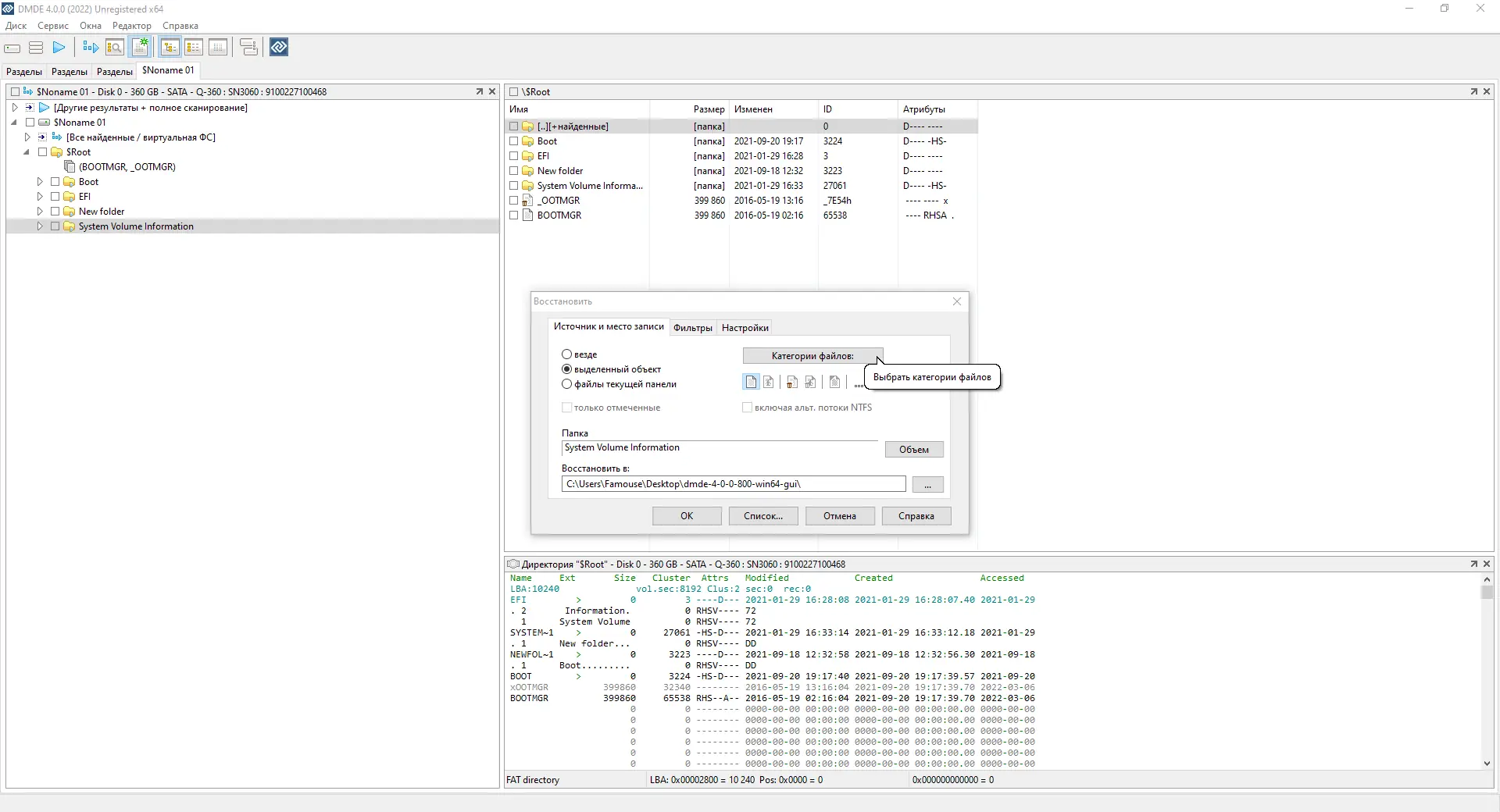Switch to the Фильтры tab

[x=692, y=328]
